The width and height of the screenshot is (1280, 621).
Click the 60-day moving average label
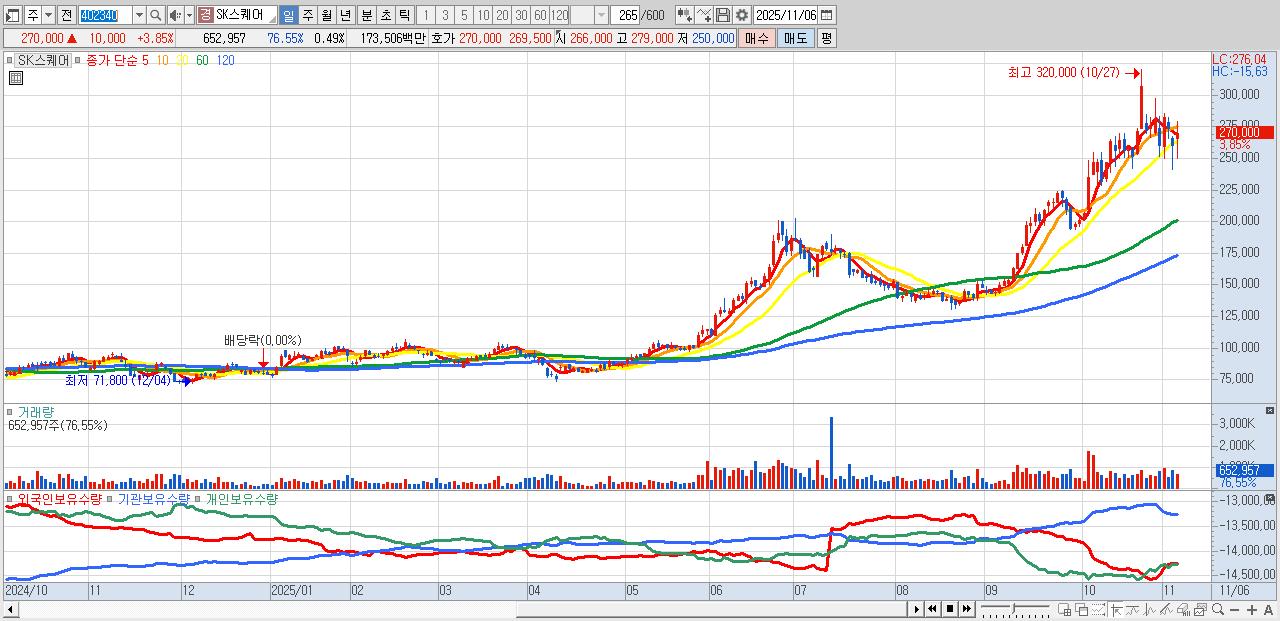coord(203,61)
